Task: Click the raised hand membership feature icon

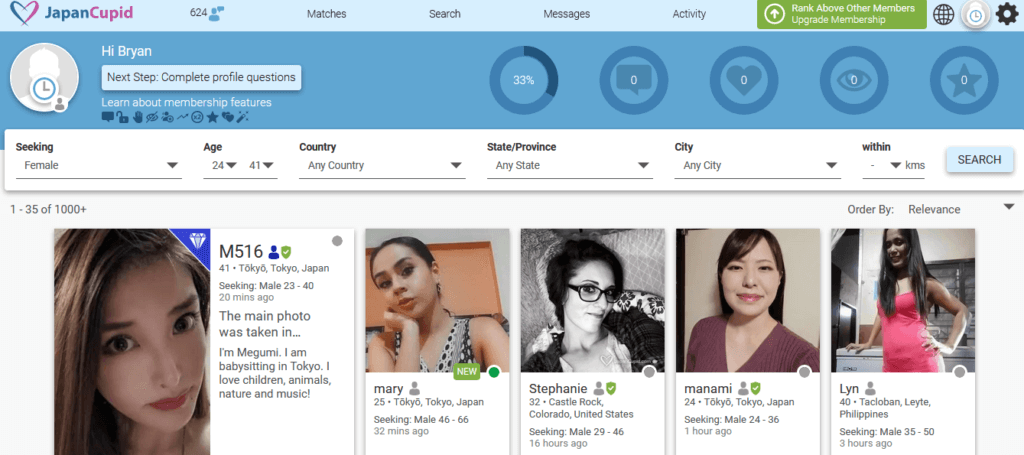Action: coord(138,118)
